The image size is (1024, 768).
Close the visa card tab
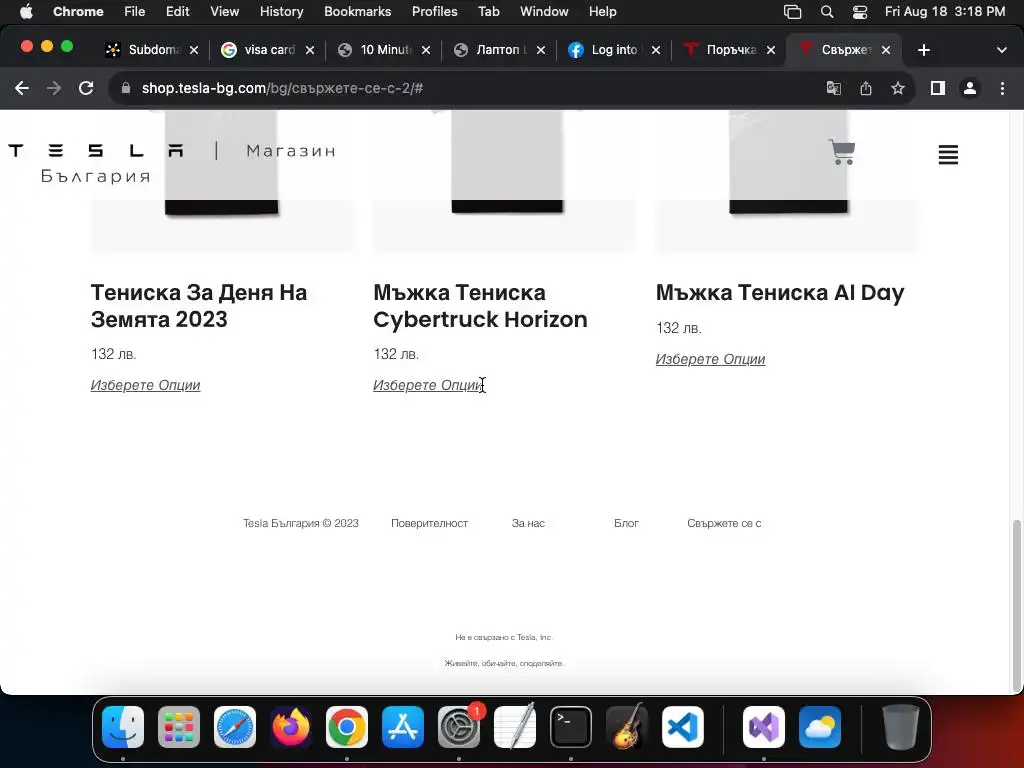[310, 50]
